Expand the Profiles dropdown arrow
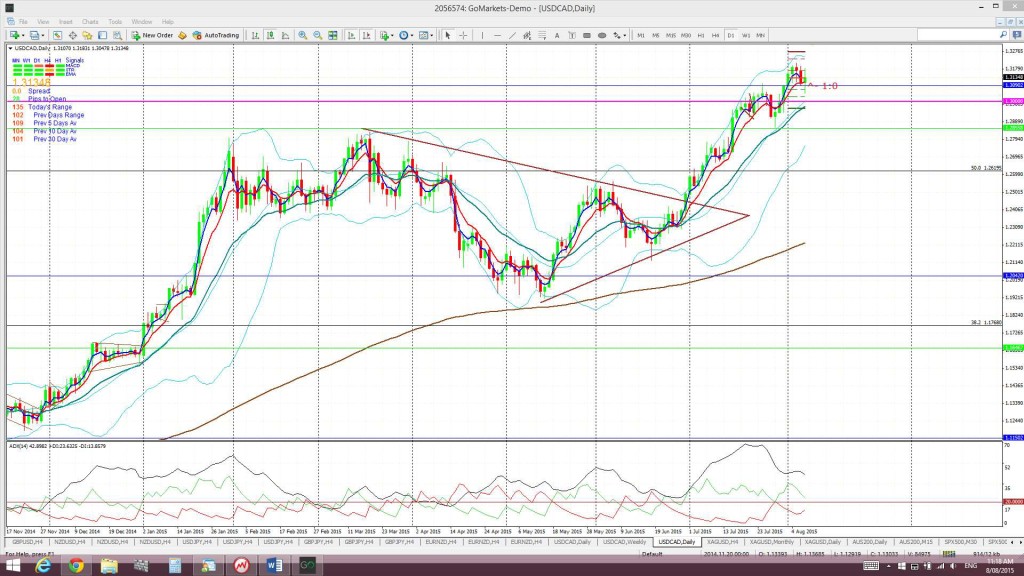Viewport: 1024px width, 576px height. tap(43, 35)
